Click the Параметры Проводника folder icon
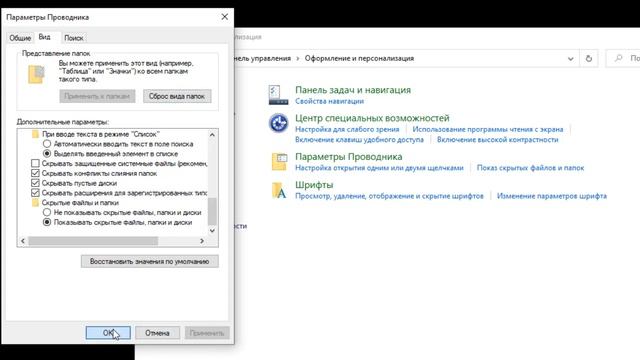This screenshot has height=360, width=640. (280, 162)
